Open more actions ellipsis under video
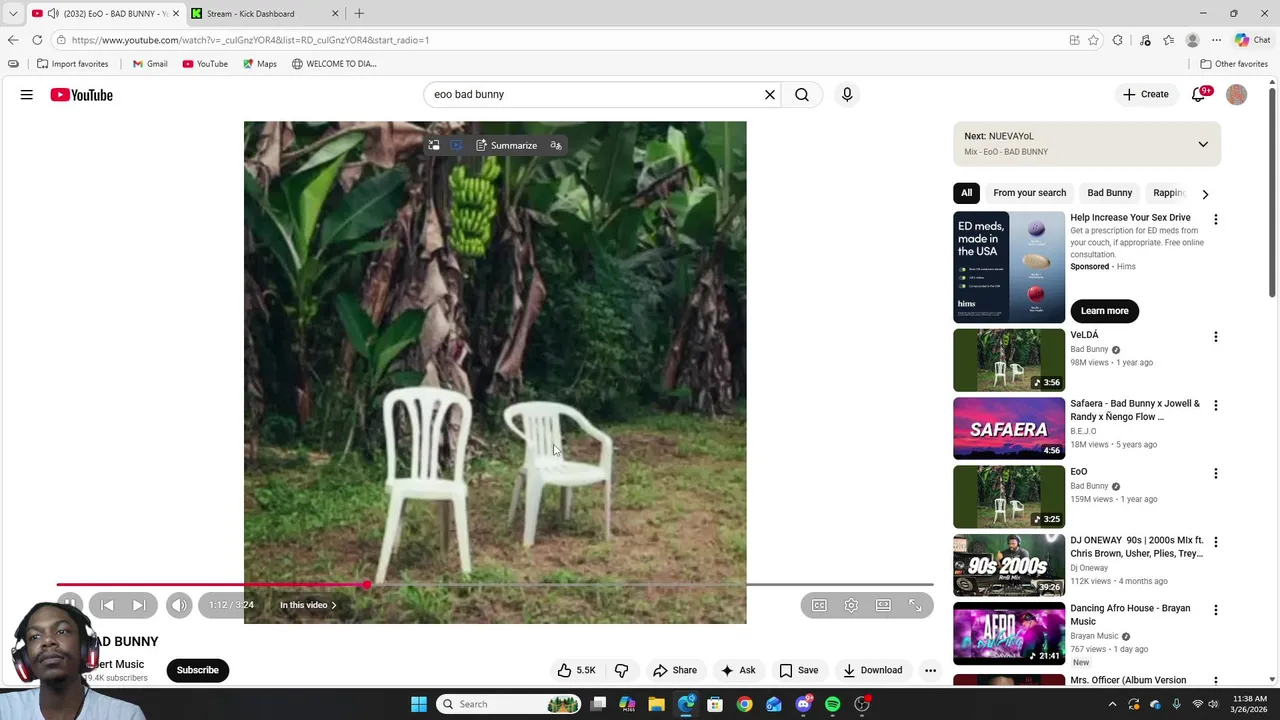1280x720 pixels. pyautogui.click(x=930, y=670)
